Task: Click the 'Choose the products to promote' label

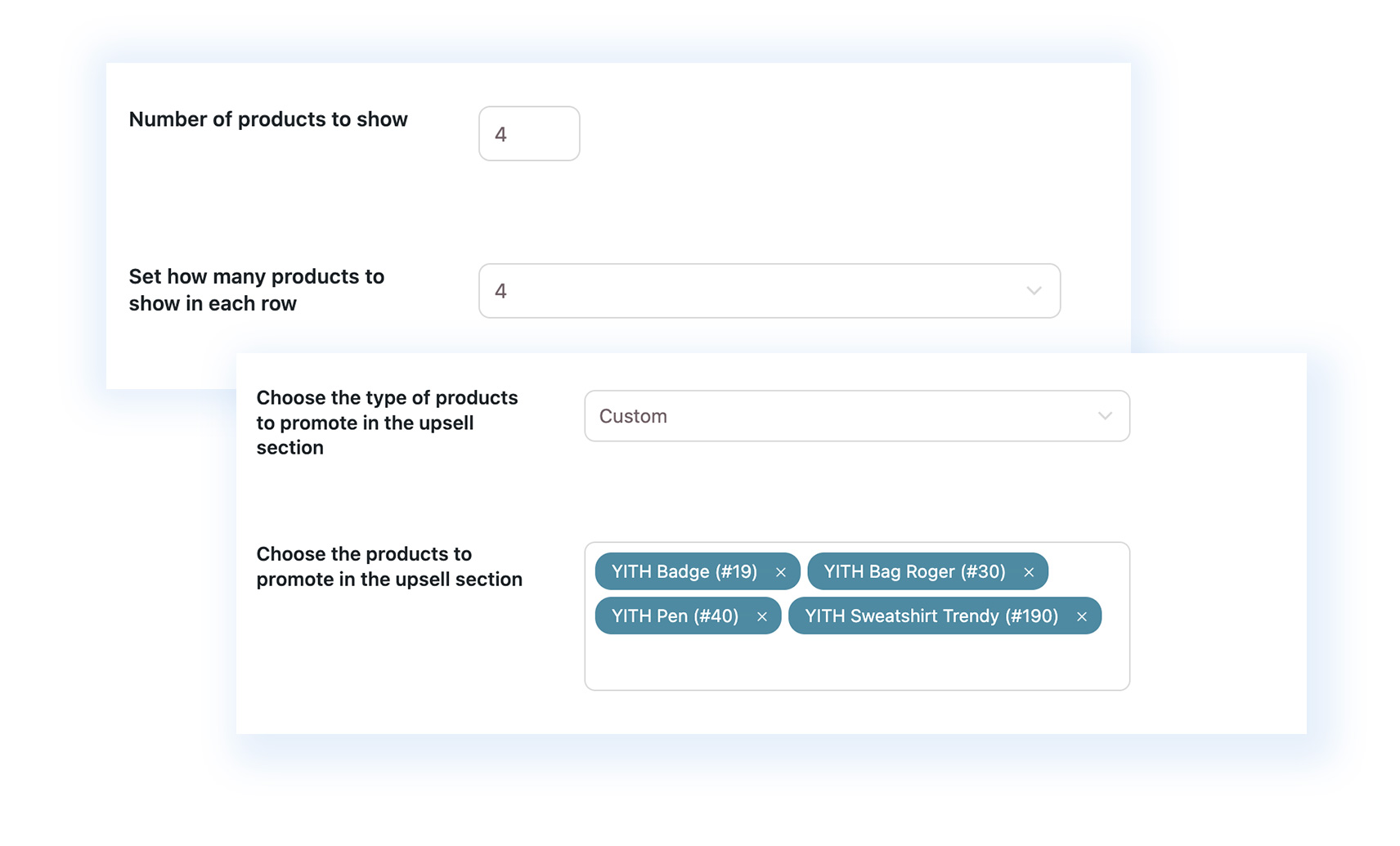Action: (389, 566)
